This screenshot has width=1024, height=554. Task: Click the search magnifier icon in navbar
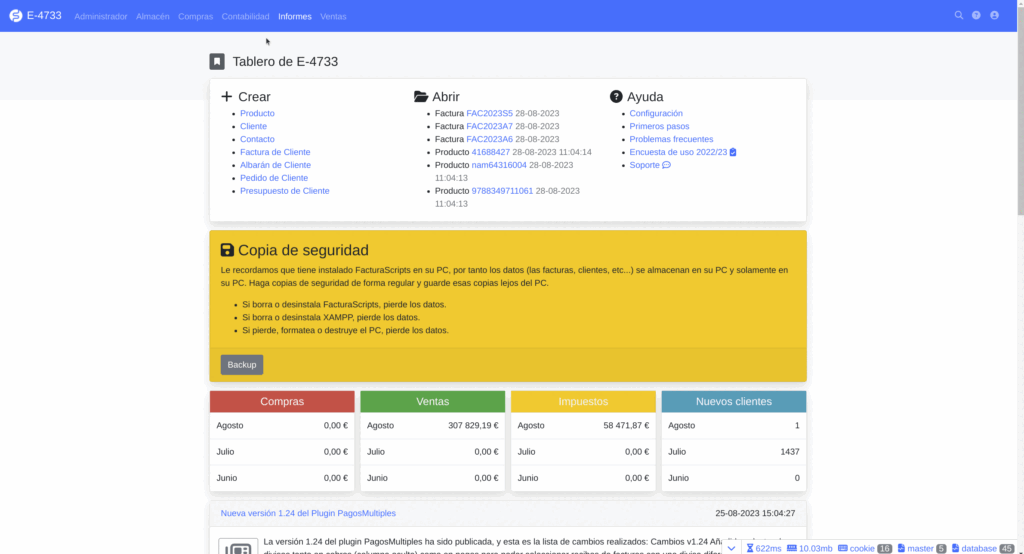click(x=959, y=16)
